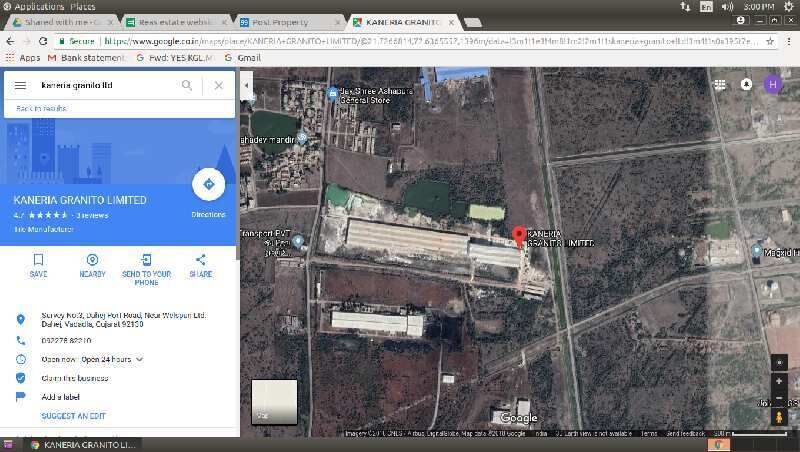Open Chrome menu three dots
This screenshot has width=800, height=452.
[789, 41]
